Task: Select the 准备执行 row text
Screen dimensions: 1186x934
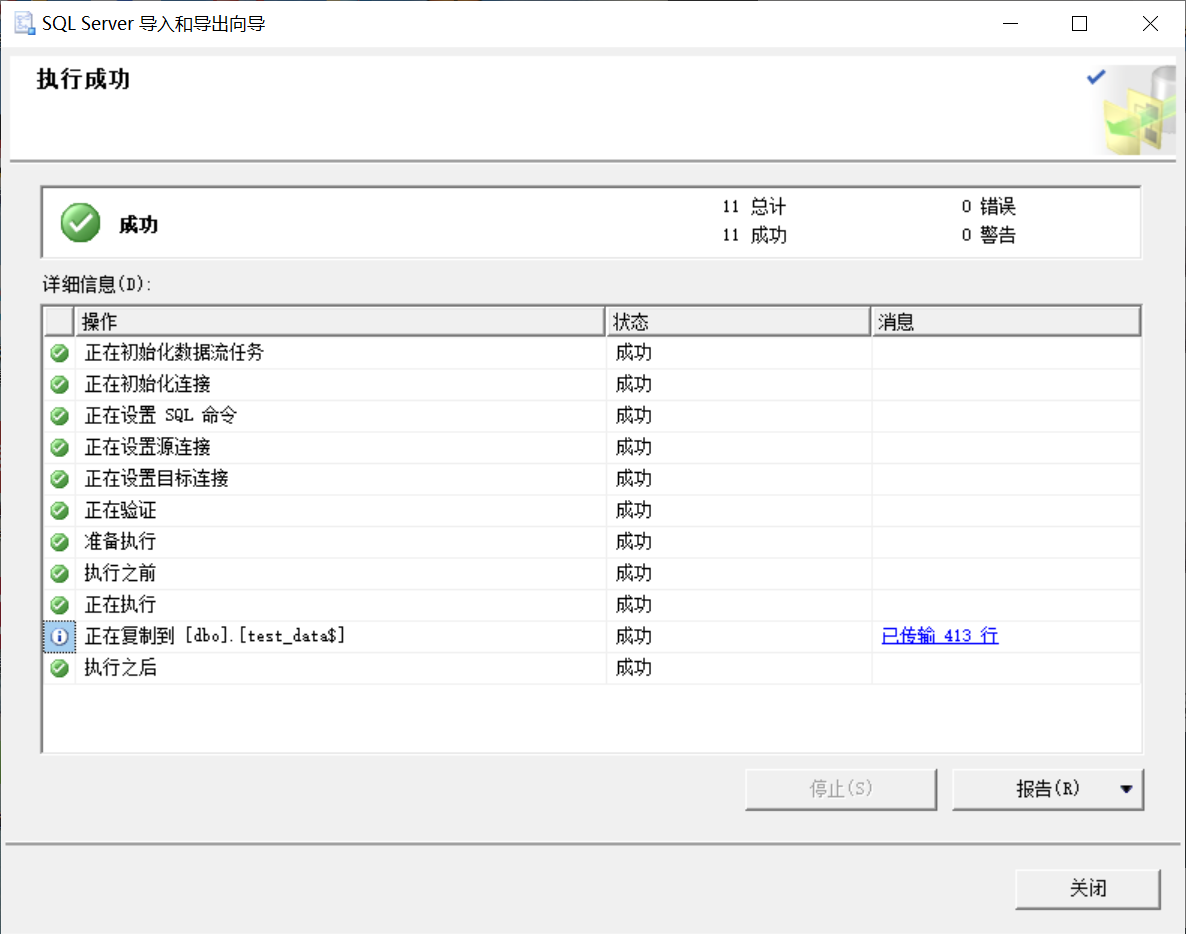Action: [120, 541]
